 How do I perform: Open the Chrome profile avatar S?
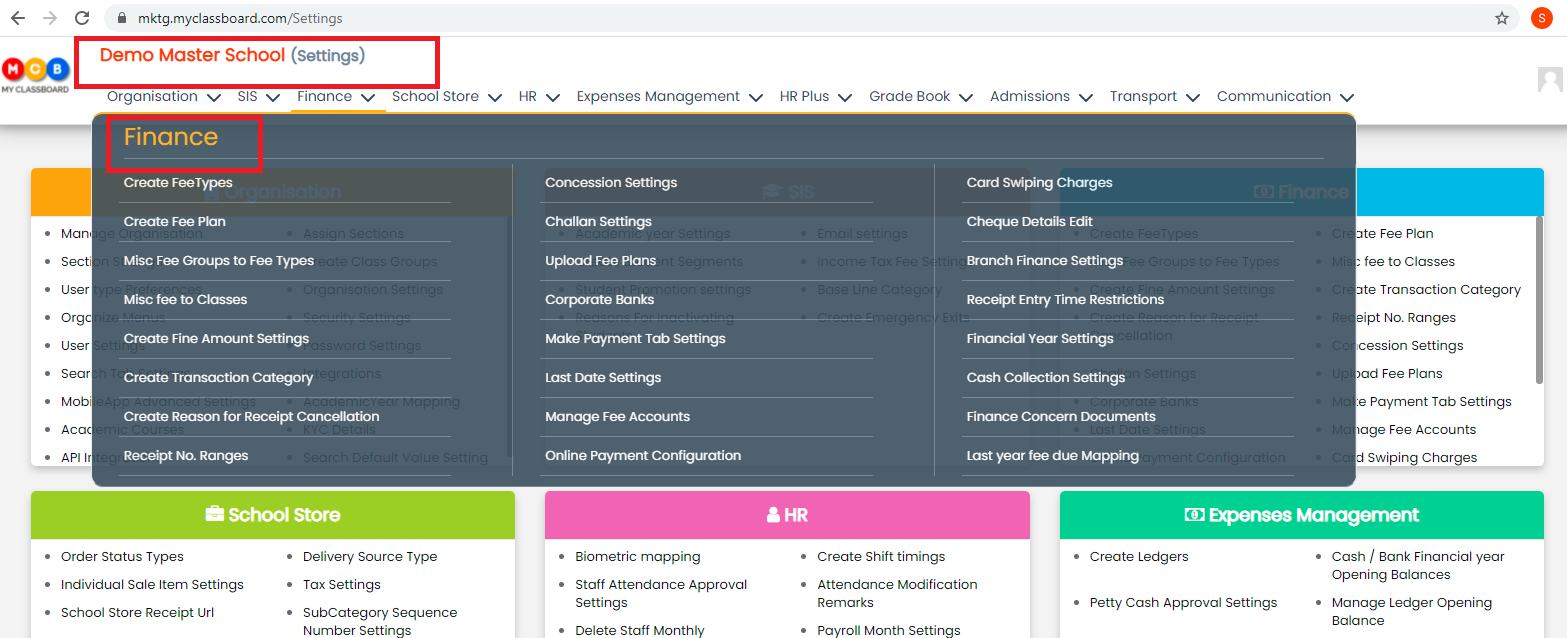point(1543,18)
